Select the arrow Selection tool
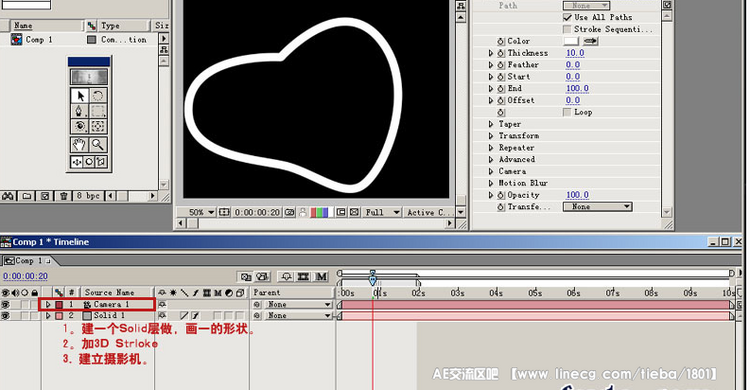This screenshot has height=390, width=750. pyautogui.click(x=80, y=96)
